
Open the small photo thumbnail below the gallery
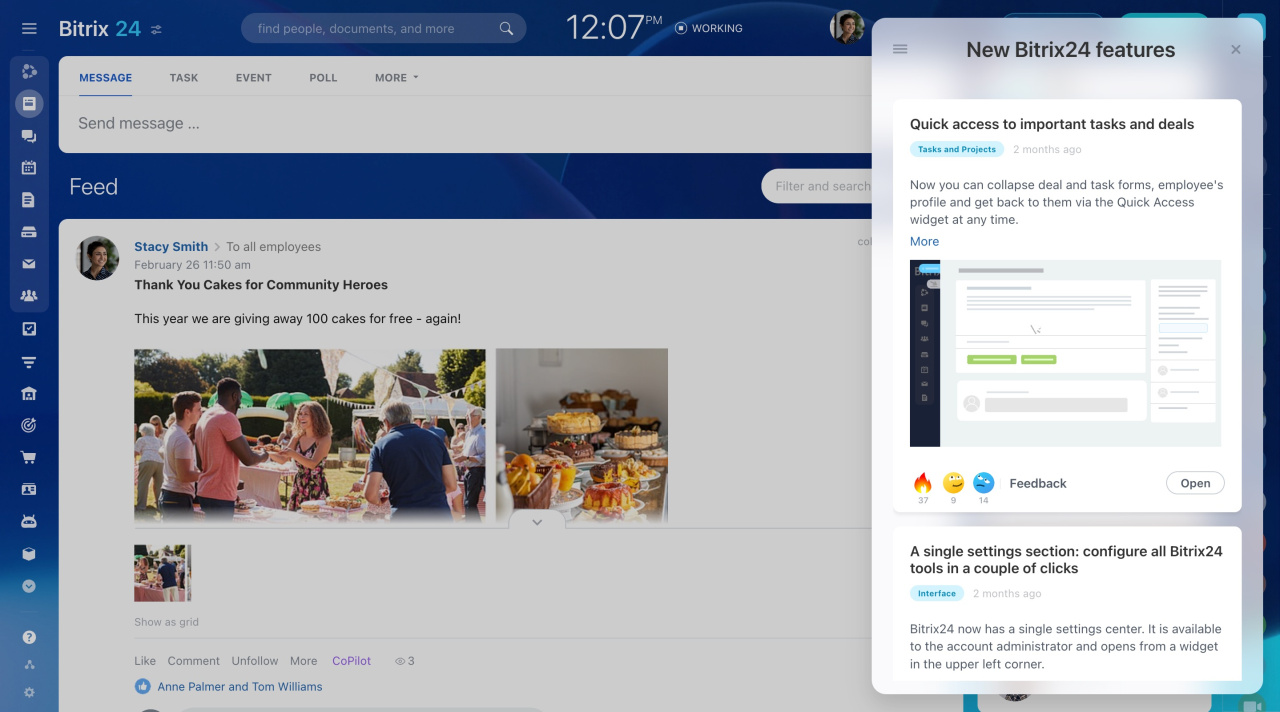(x=162, y=573)
